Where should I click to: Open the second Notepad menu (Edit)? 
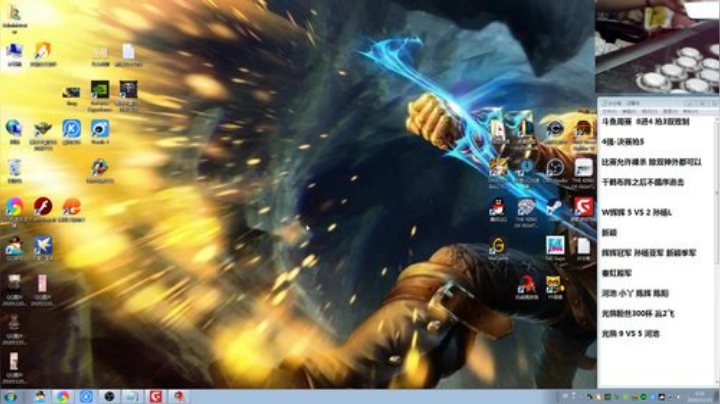pos(630,112)
